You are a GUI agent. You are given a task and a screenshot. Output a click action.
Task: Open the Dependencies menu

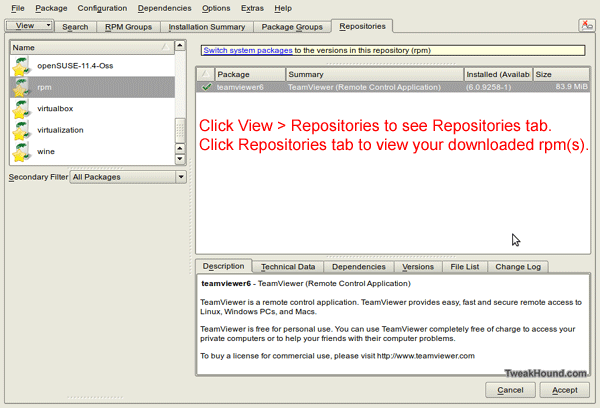pos(165,8)
